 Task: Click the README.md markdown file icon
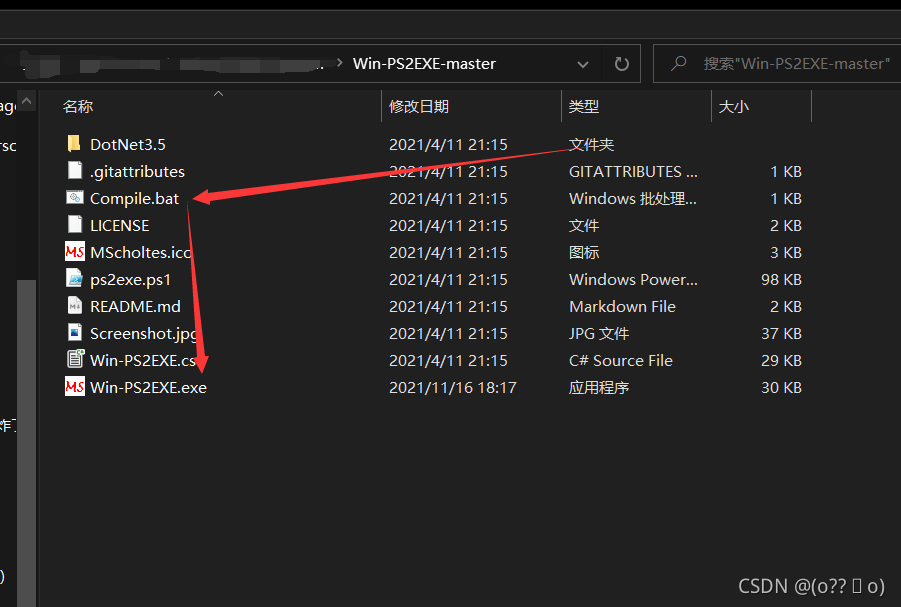pyautogui.click(x=75, y=306)
